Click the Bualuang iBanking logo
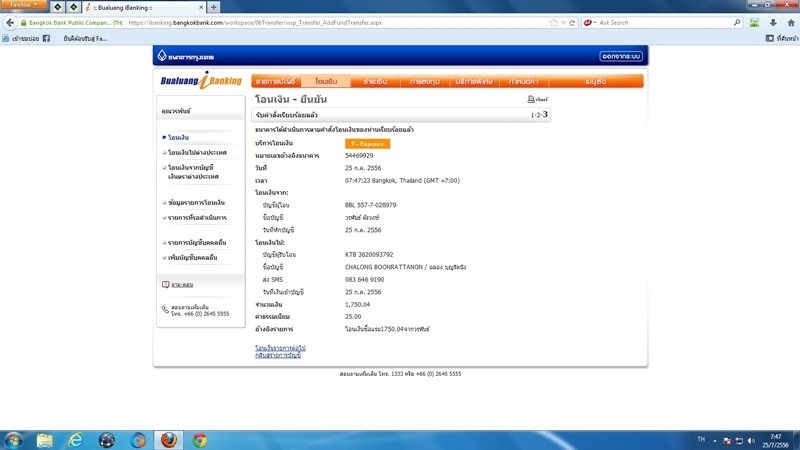 (x=201, y=81)
